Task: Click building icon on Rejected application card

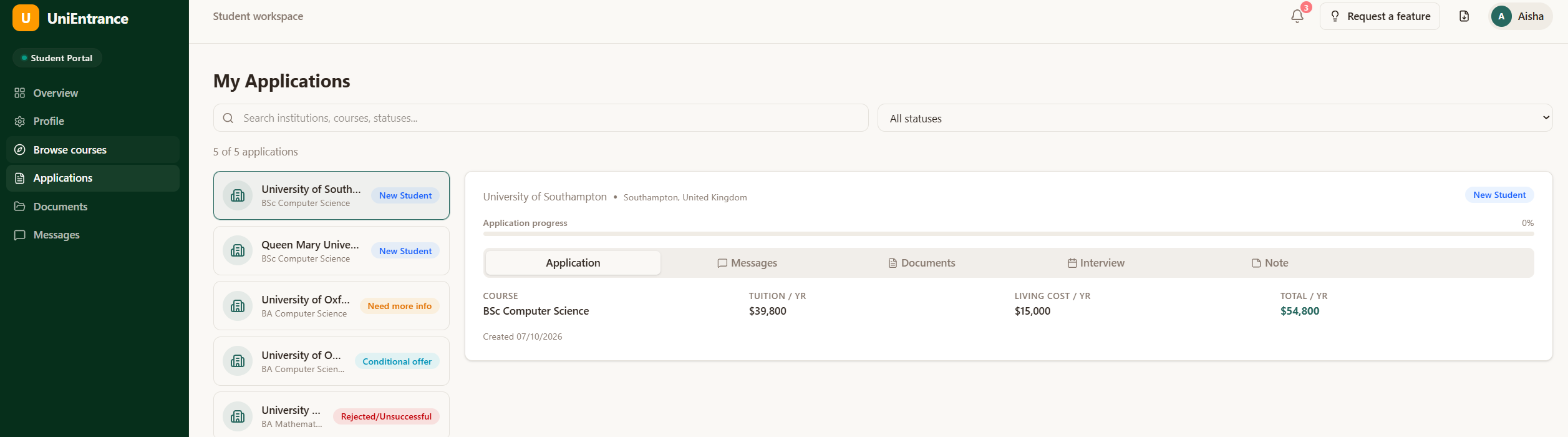Action: pos(238,416)
